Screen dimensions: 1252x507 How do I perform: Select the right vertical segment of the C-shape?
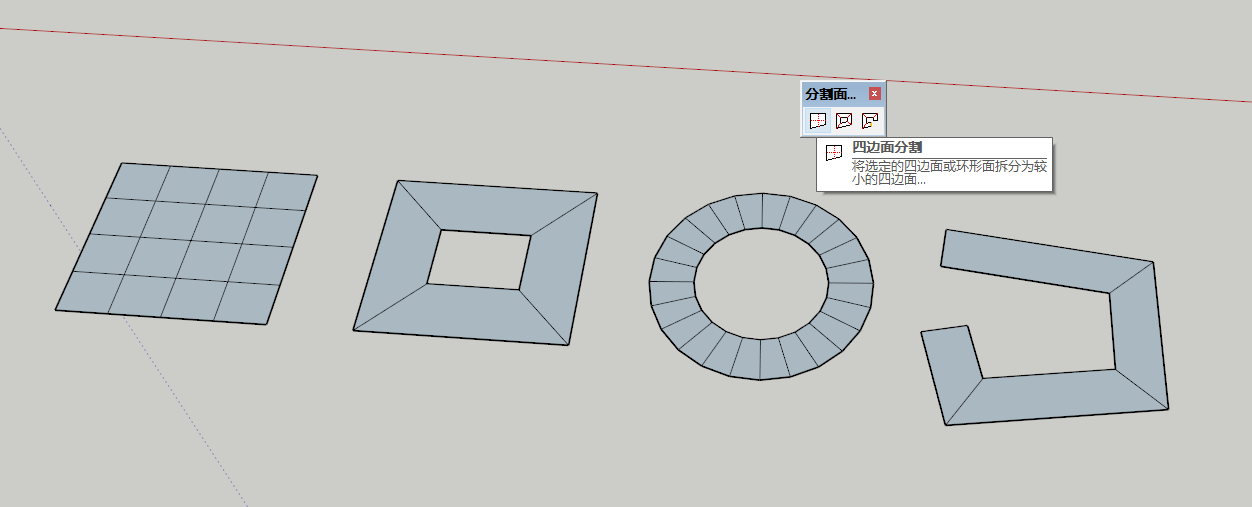(1138, 330)
